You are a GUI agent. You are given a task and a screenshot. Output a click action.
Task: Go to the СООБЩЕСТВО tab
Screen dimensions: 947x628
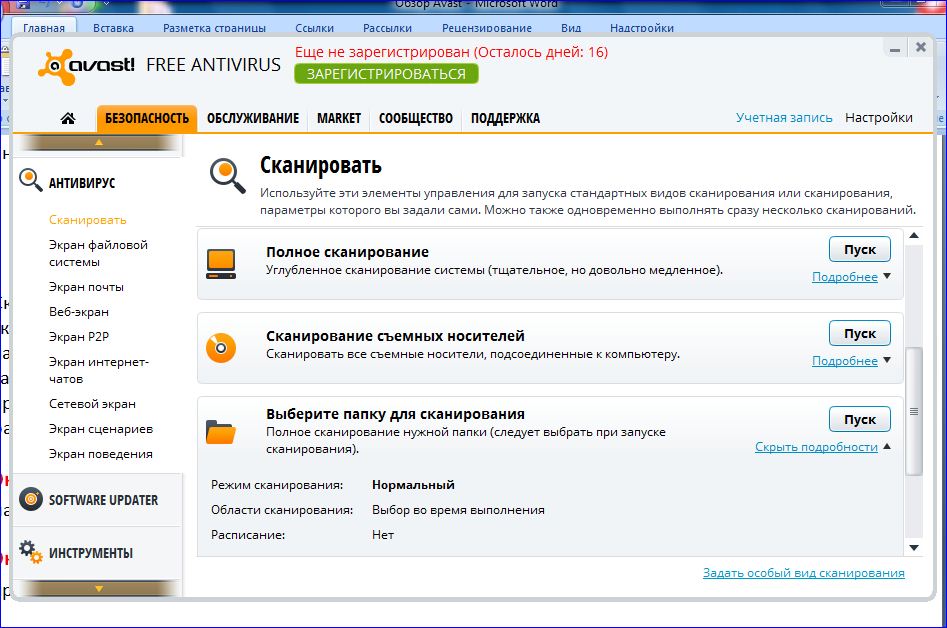coord(416,118)
